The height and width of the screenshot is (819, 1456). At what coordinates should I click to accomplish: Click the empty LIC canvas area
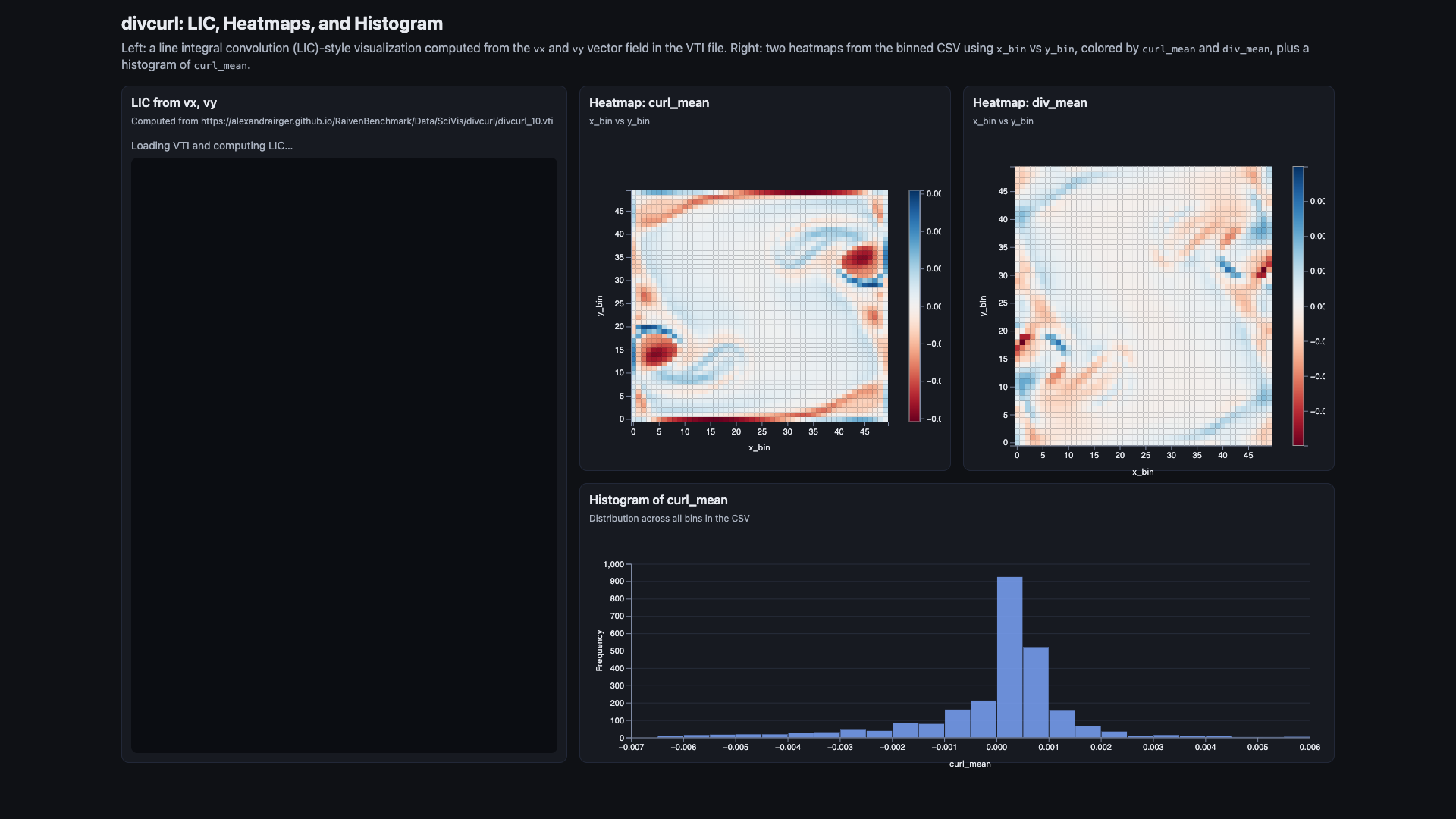[344, 455]
